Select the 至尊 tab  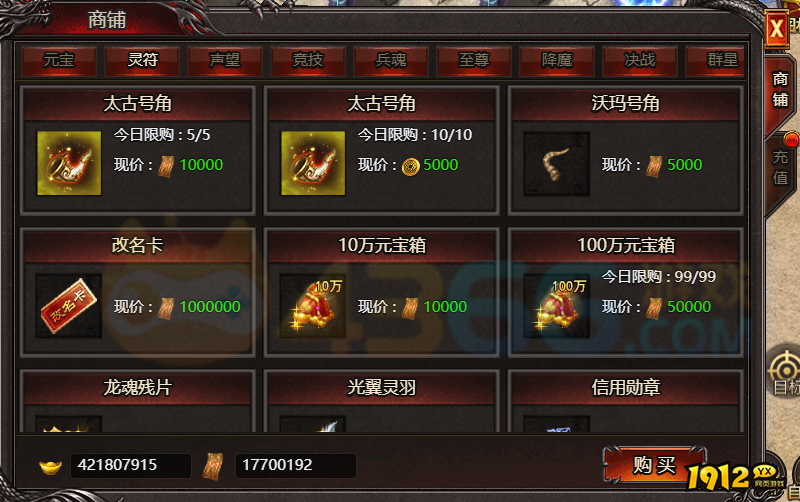coord(474,61)
